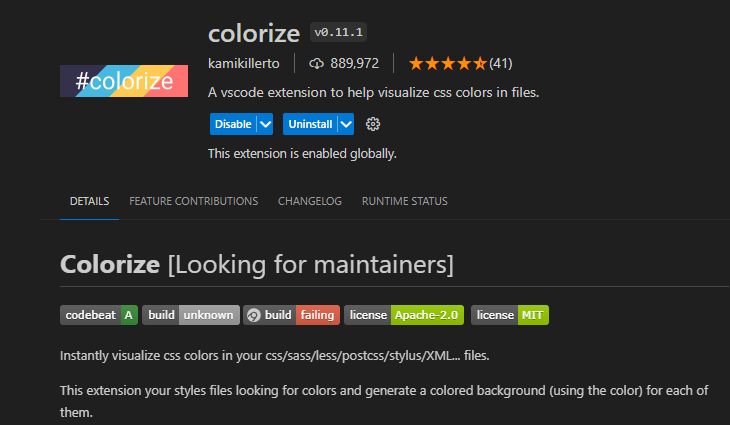Open the extension settings gear icon
The height and width of the screenshot is (425, 730).
click(x=372, y=124)
